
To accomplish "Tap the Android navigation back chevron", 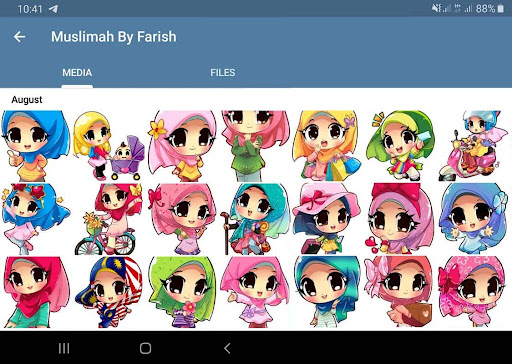I will click(227, 349).
